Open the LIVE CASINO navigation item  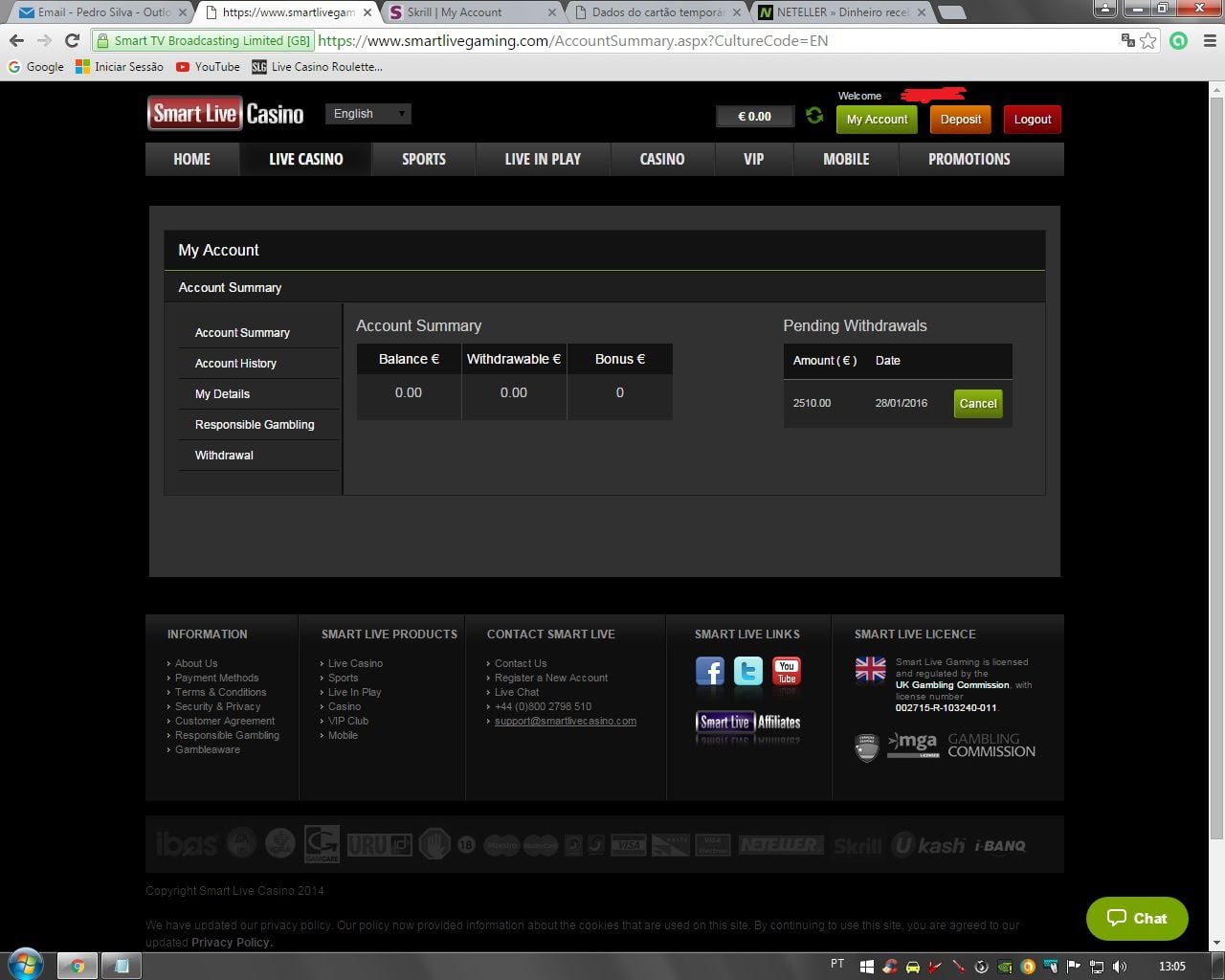pyautogui.click(x=305, y=159)
